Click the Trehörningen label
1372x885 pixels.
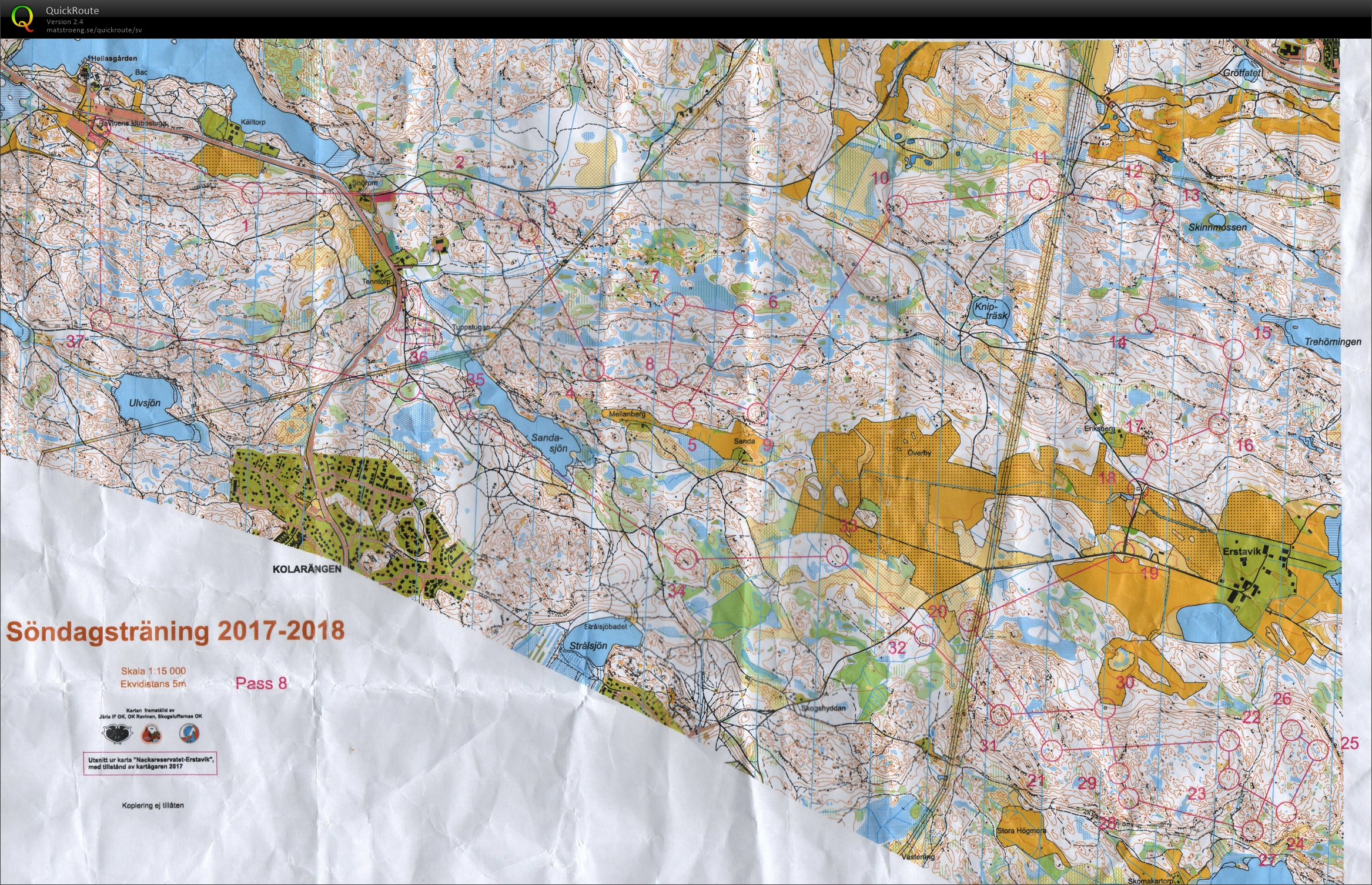(1333, 342)
